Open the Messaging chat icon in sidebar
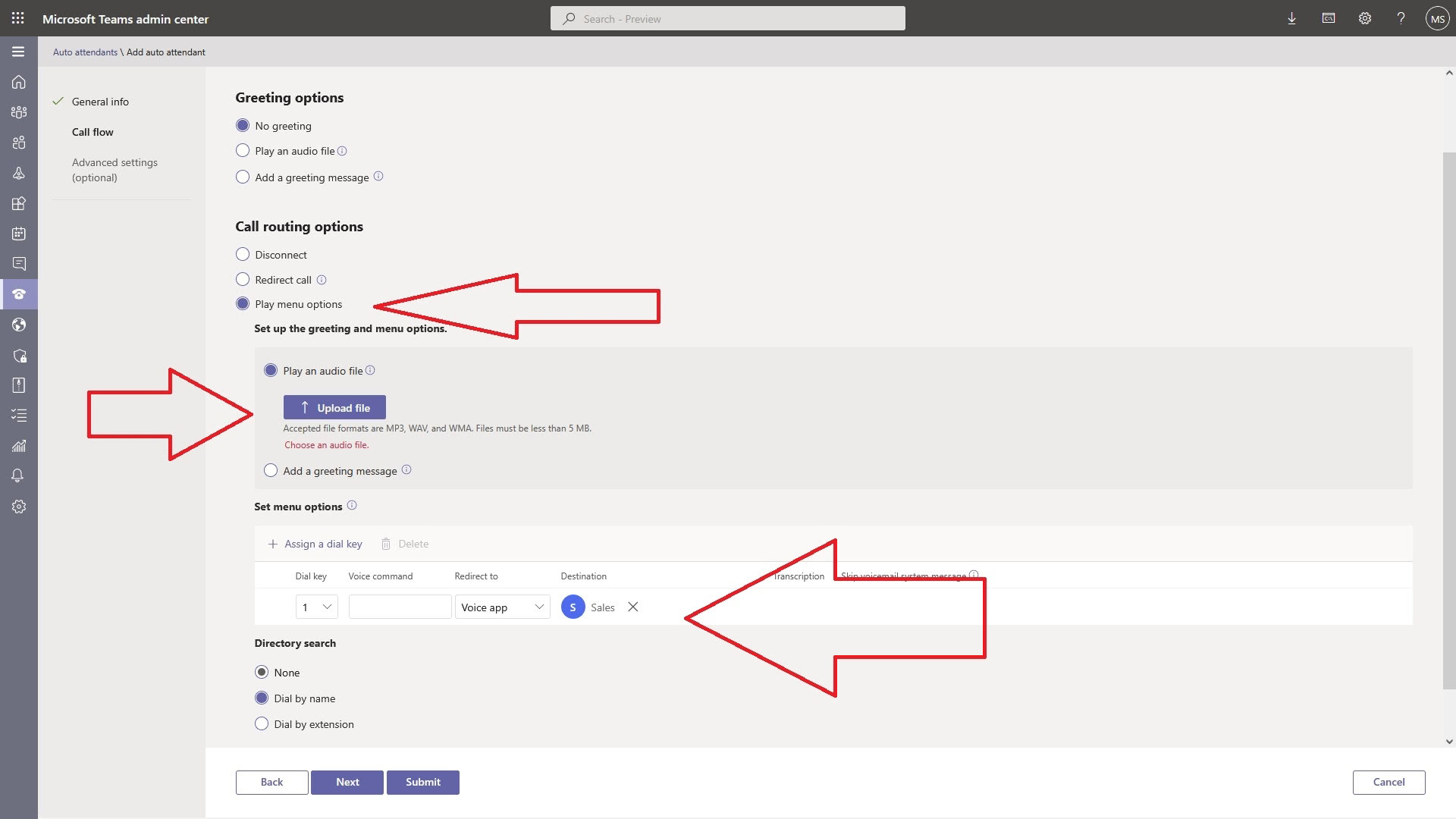The width and height of the screenshot is (1456, 819). tap(19, 263)
